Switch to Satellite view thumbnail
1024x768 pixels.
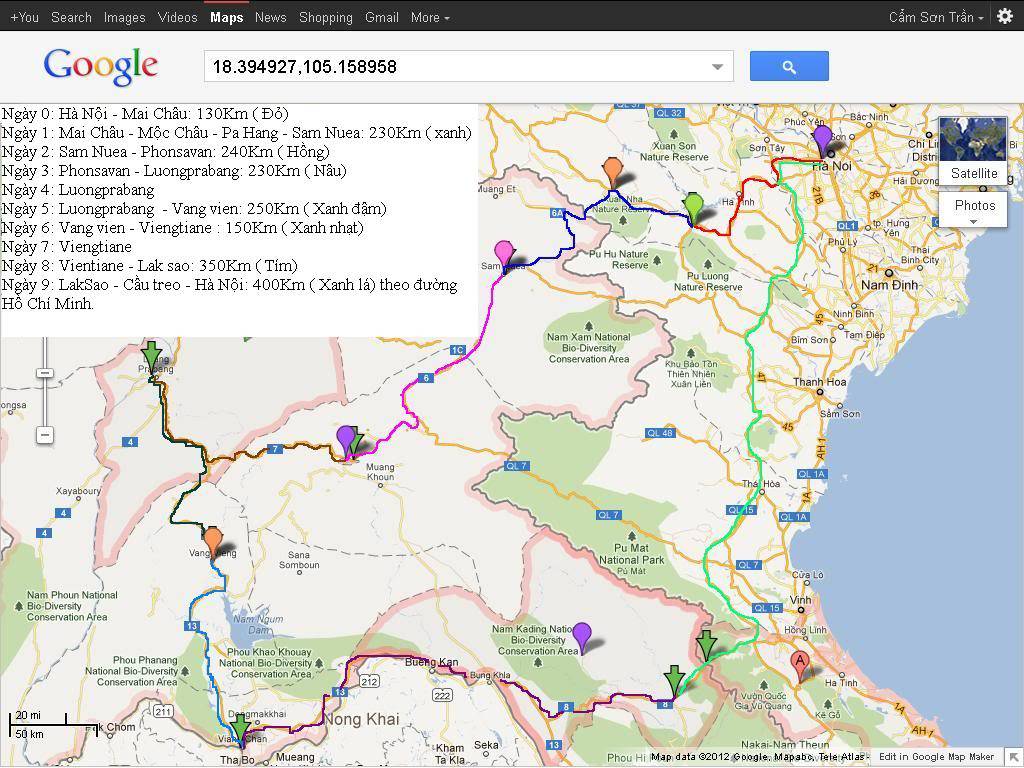(973, 150)
